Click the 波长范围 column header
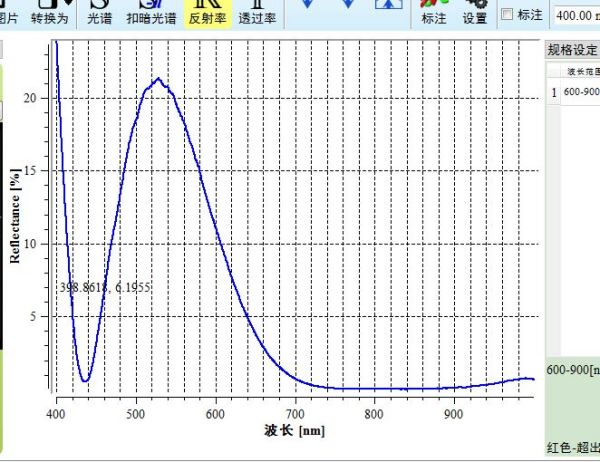The height and width of the screenshot is (462, 600). (581, 71)
